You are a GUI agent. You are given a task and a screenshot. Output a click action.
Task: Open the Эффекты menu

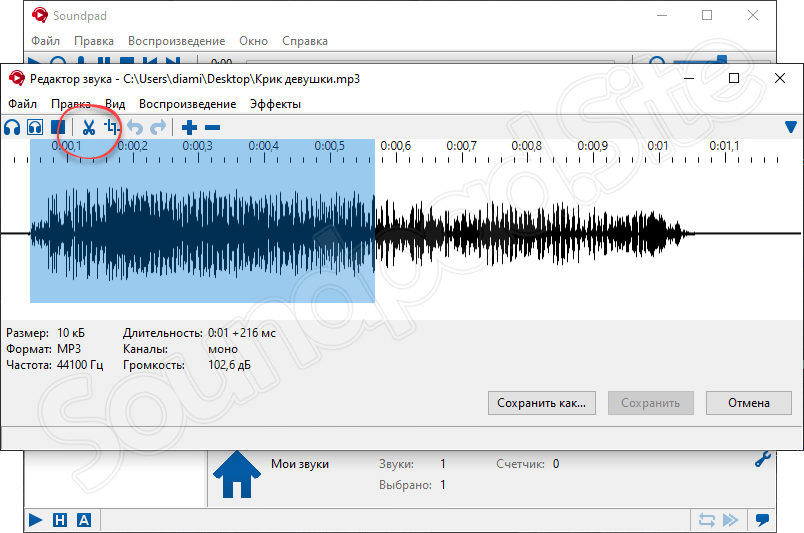pos(275,104)
